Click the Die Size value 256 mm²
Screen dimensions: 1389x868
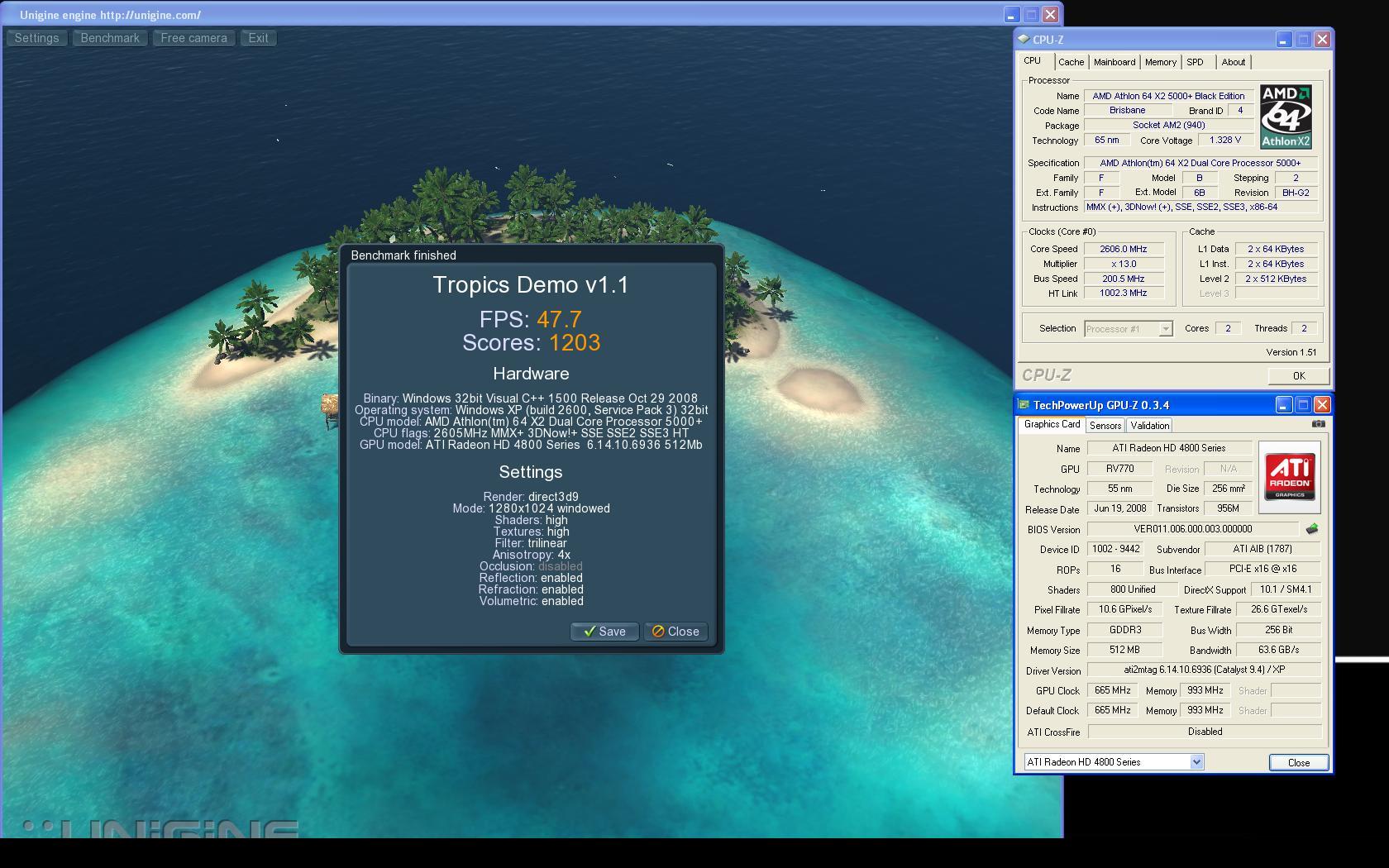(x=1228, y=489)
